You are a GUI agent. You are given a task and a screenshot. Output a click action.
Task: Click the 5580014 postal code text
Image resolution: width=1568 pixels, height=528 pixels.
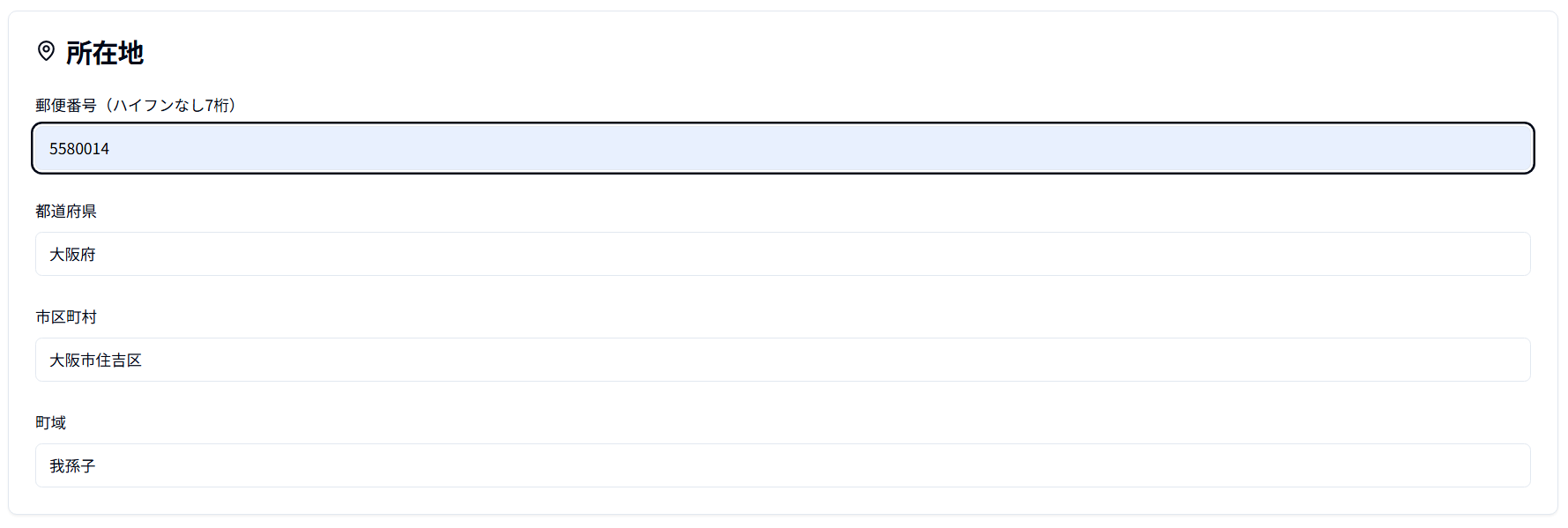(79, 149)
